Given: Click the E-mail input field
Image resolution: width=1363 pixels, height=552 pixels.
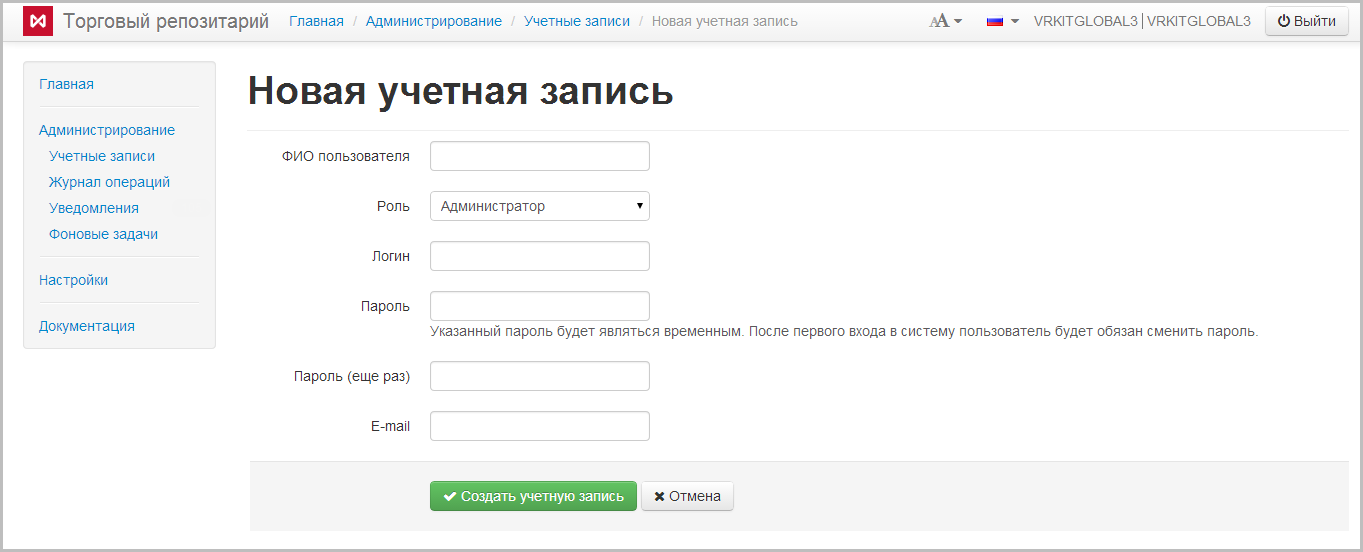Looking at the screenshot, I should pos(539,426).
